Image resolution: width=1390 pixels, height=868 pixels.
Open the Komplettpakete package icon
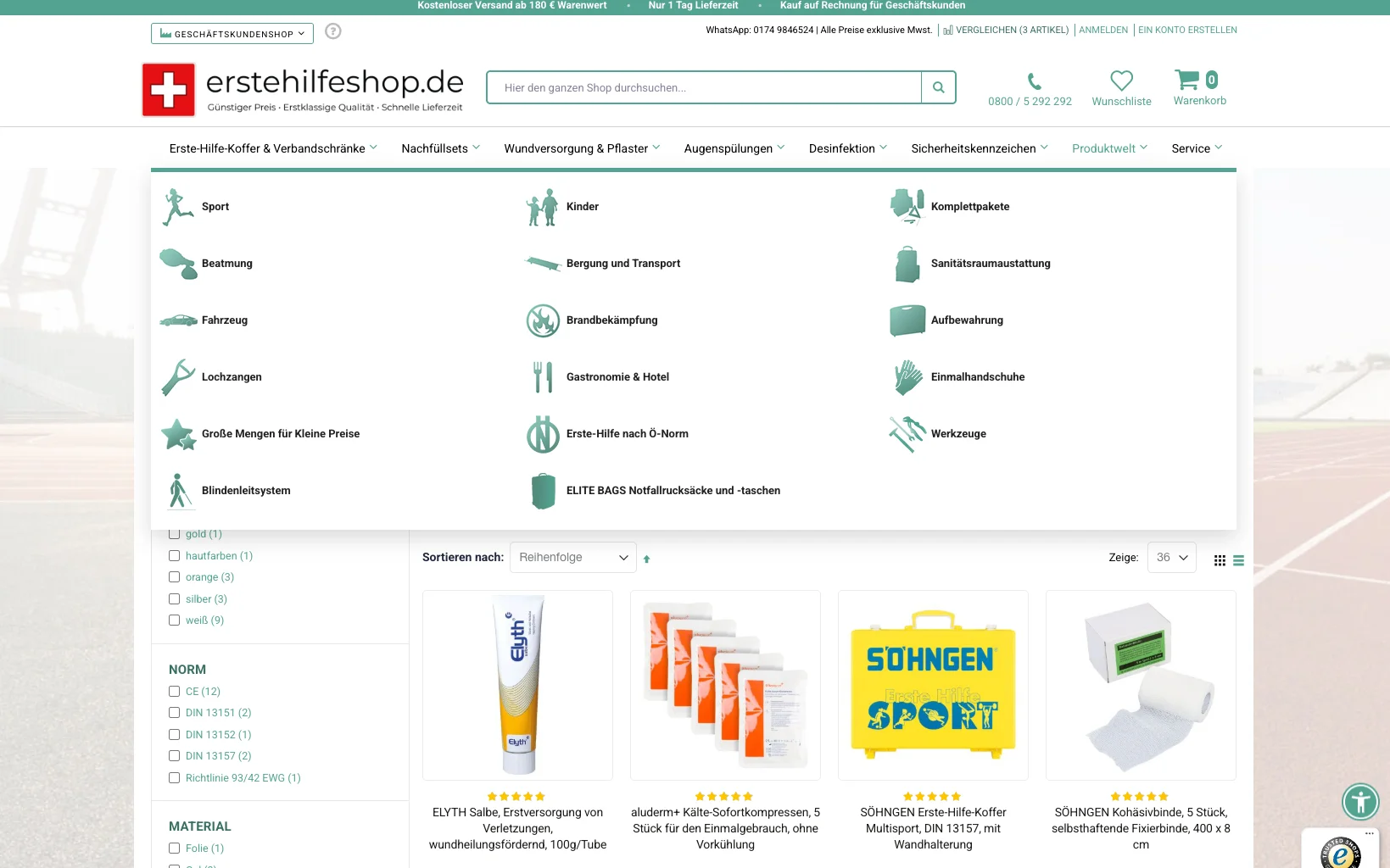pos(907,207)
